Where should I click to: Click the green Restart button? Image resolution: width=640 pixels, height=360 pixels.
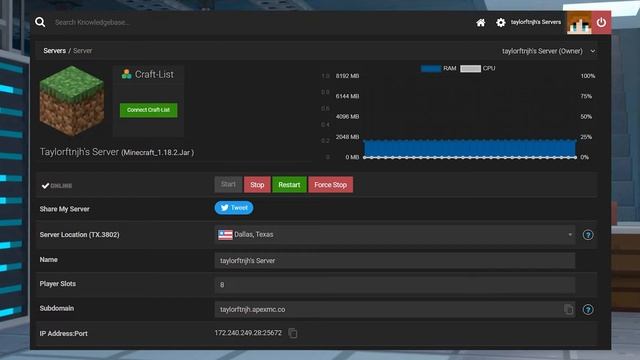pos(289,184)
